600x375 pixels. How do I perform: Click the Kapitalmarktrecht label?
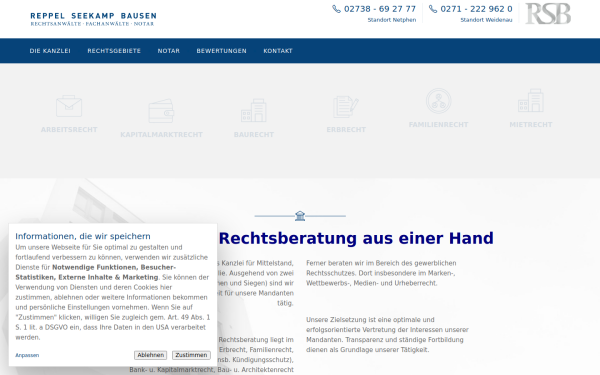coord(161,135)
